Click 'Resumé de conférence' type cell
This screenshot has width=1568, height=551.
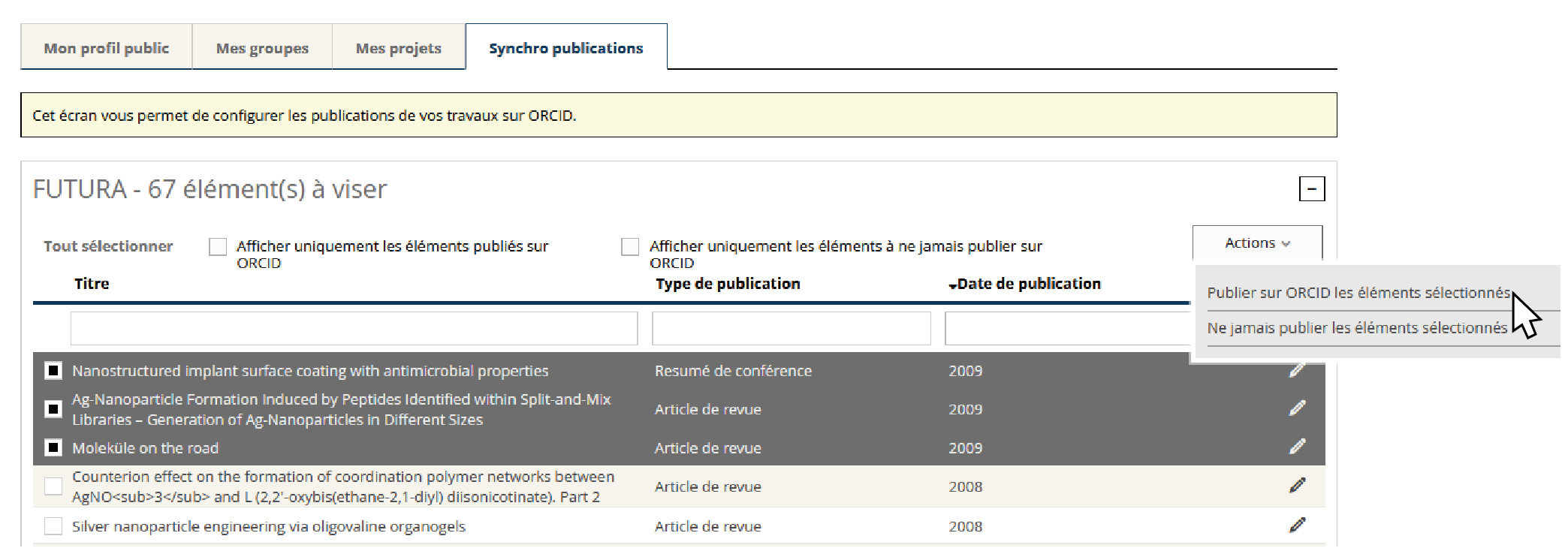(733, 371)
